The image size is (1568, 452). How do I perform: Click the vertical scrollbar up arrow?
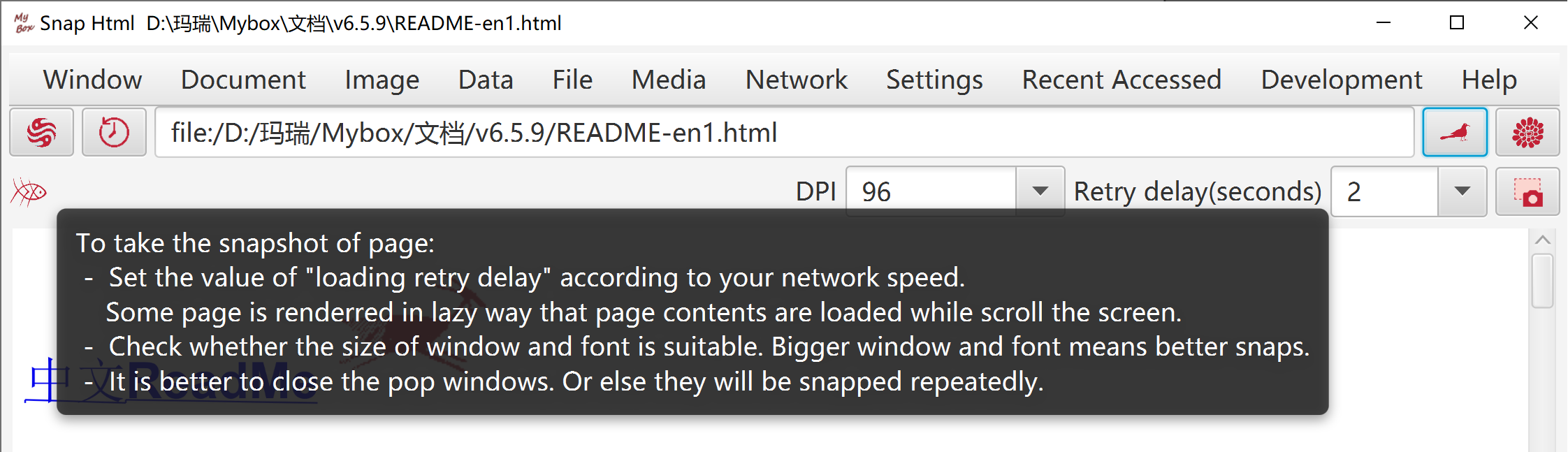pyautogui.click(x=1543, y=240)
